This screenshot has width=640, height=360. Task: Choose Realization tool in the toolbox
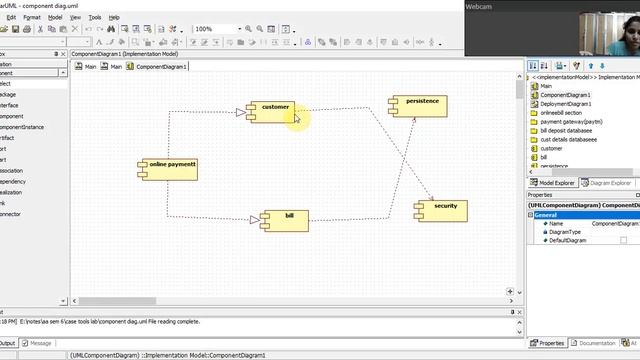point(11,192)
